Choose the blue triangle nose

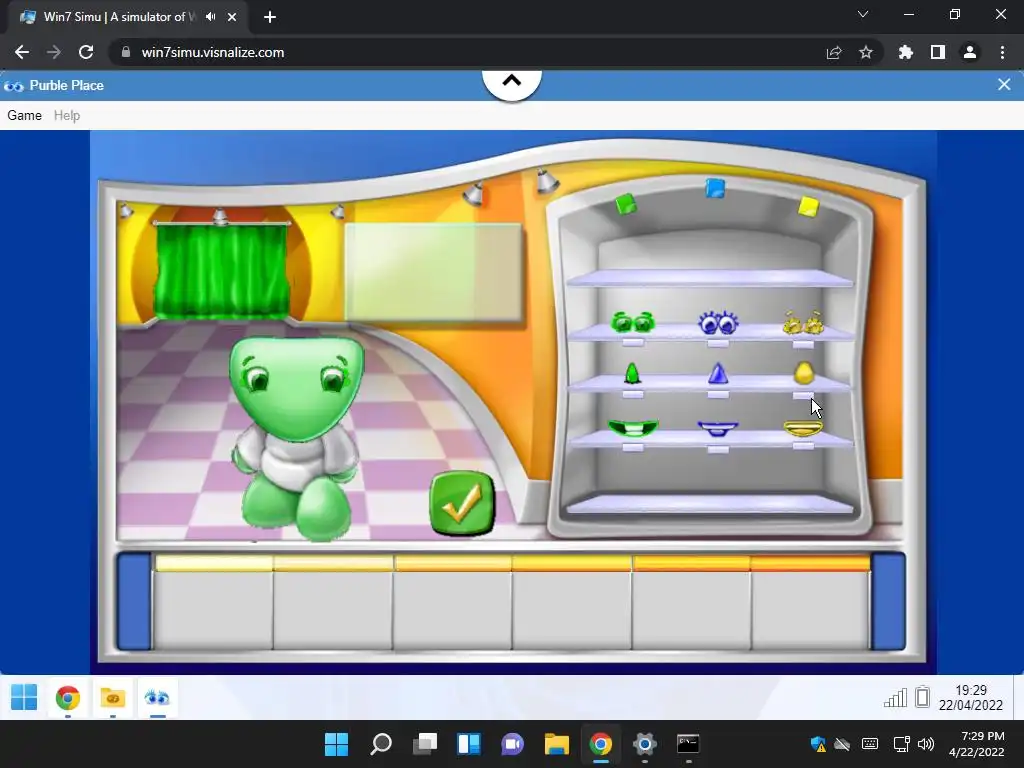pos(718,374)
